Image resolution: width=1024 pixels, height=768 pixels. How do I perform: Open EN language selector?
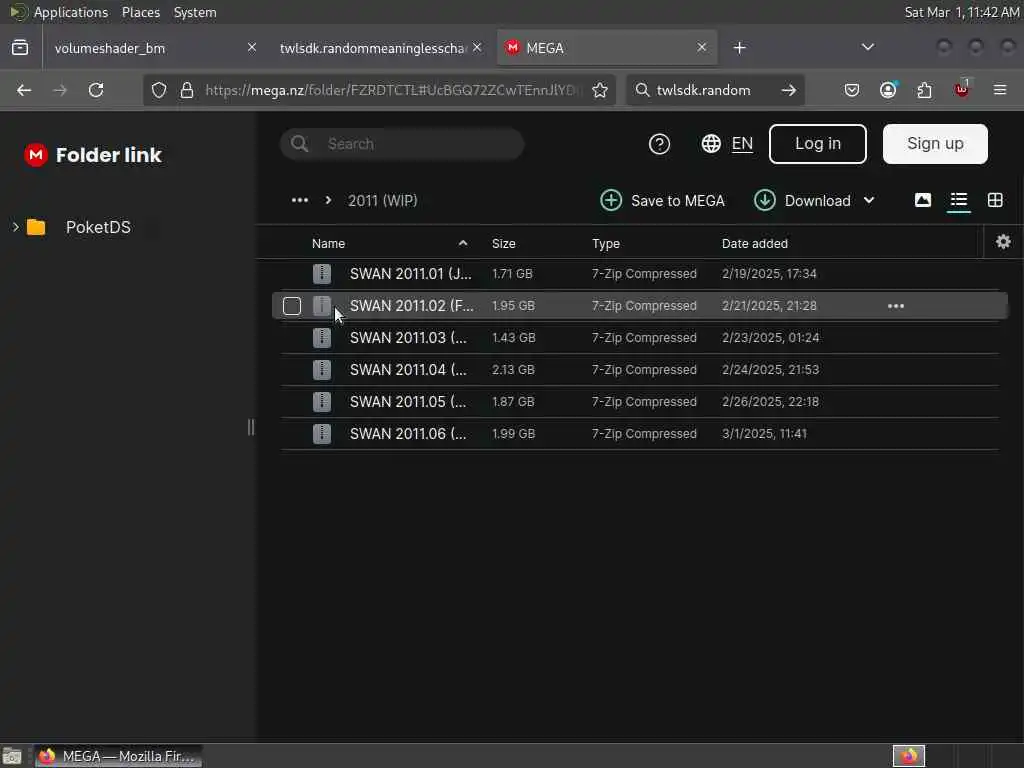(742, 144)
